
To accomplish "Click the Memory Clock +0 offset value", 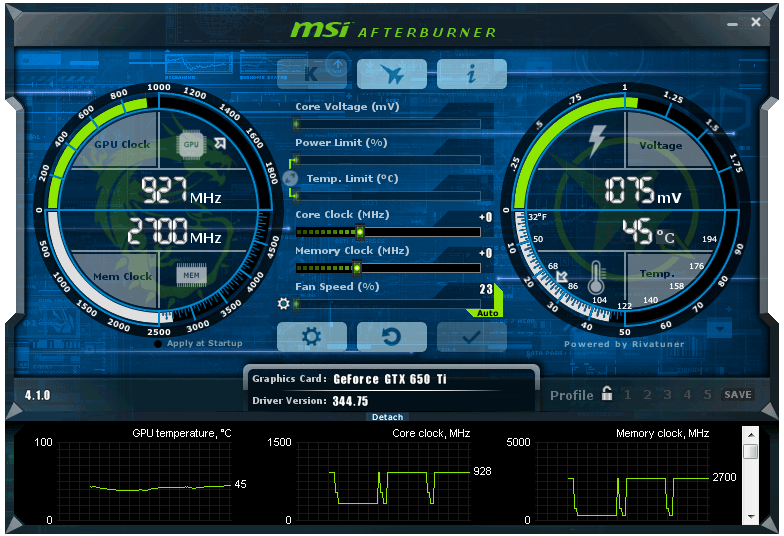I will (486, 254).
